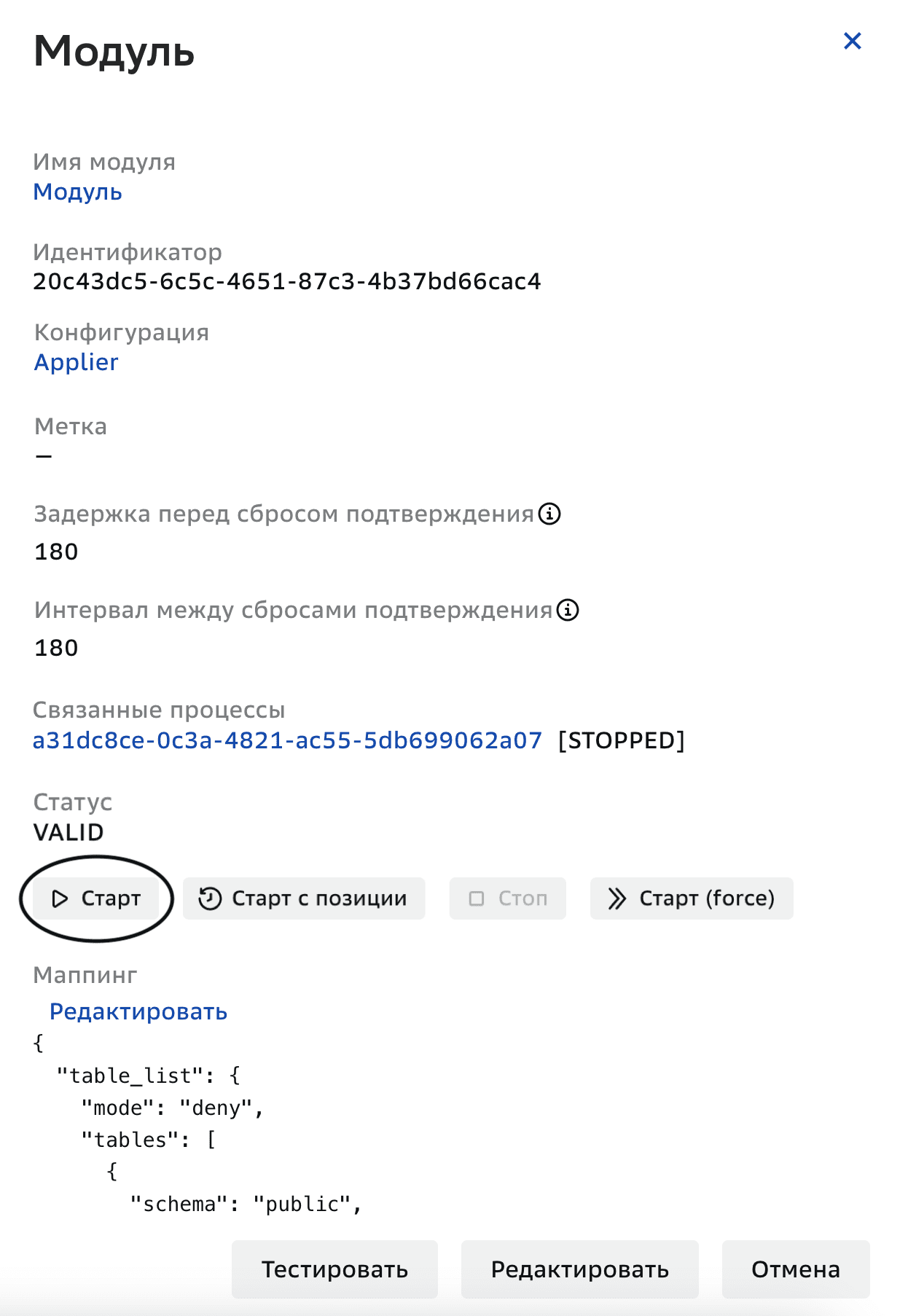Close the Модуль dialog via the X icon

853,42
